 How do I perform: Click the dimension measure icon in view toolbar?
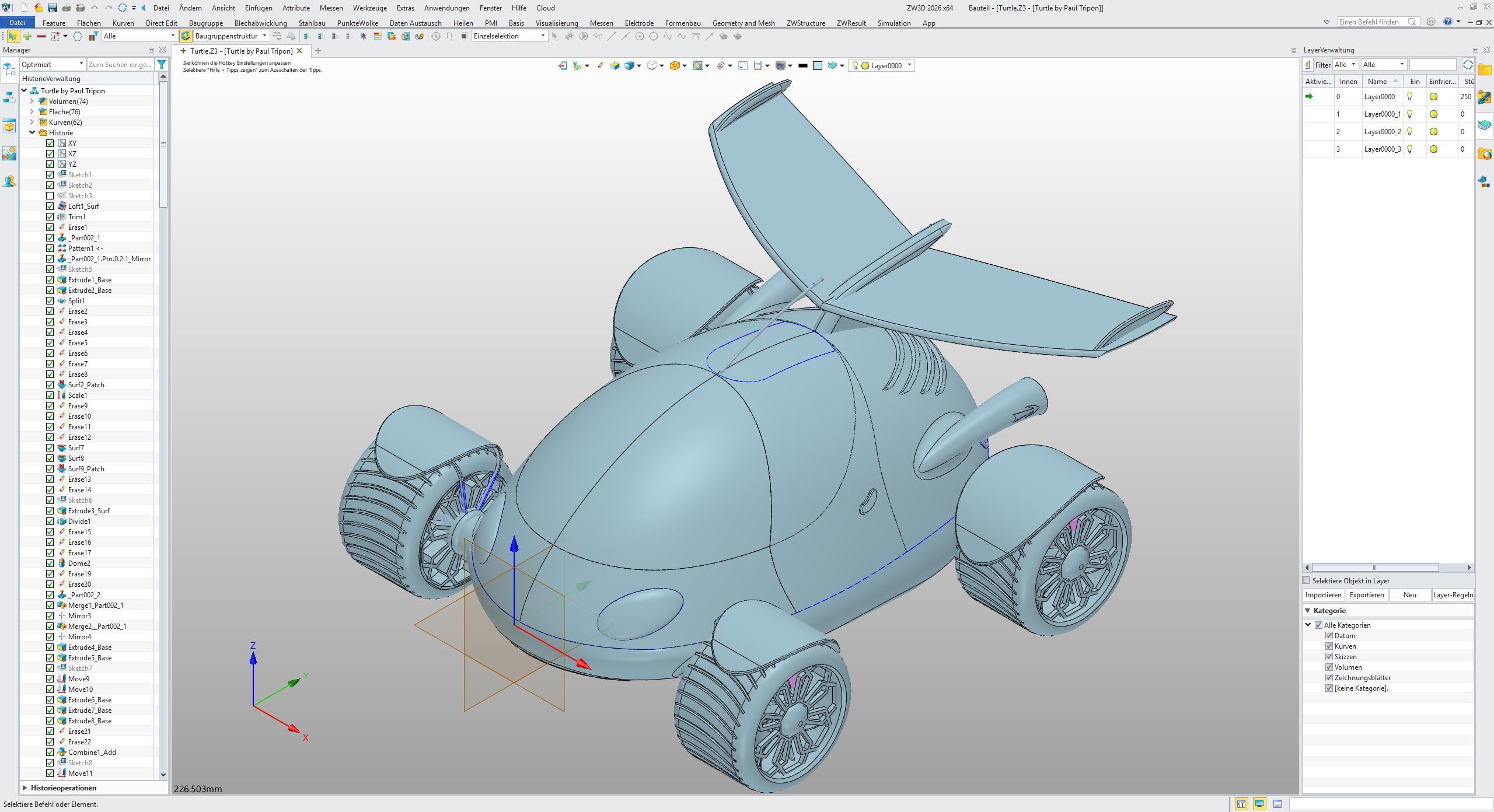758,65
